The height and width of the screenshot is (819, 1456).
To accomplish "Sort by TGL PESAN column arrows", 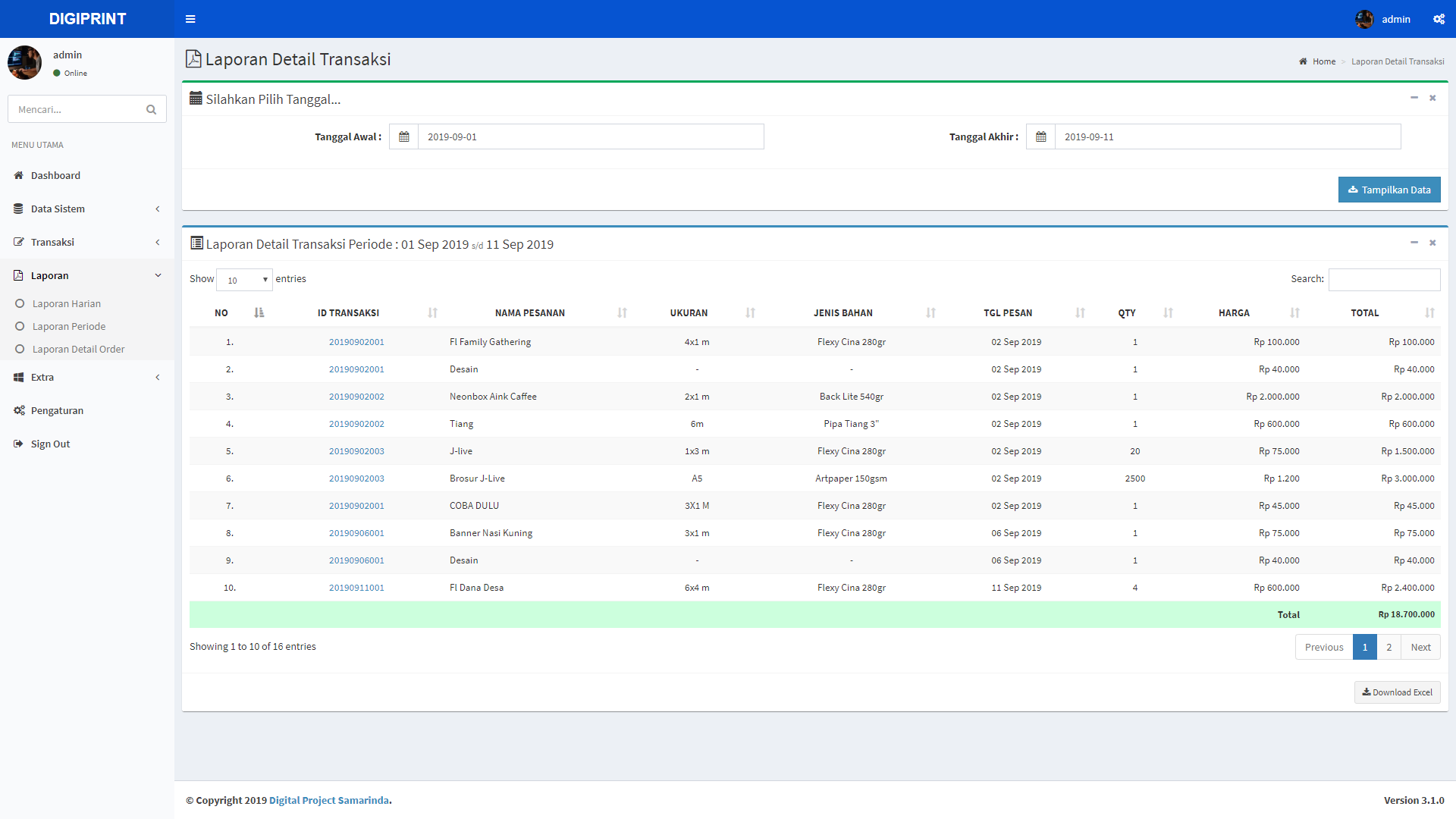I will pos(1080,312).
